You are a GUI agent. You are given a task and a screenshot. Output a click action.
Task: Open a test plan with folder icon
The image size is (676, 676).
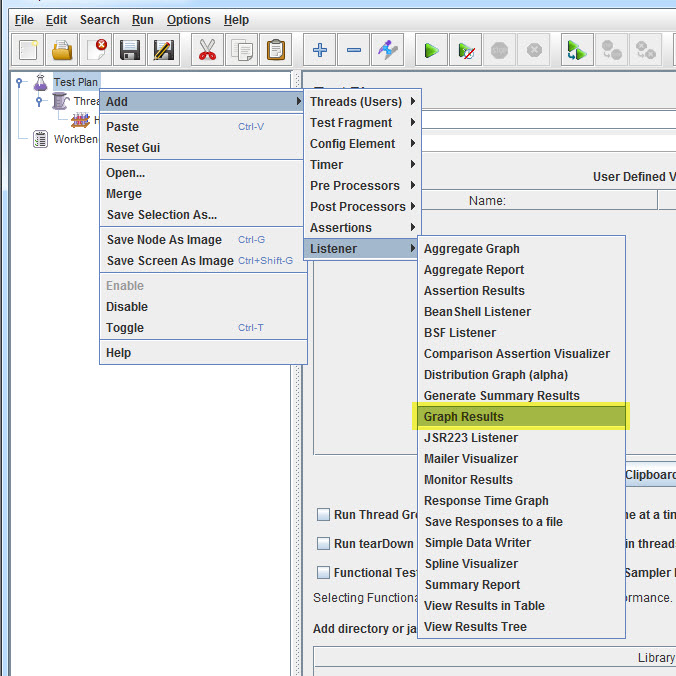point(62,50)
